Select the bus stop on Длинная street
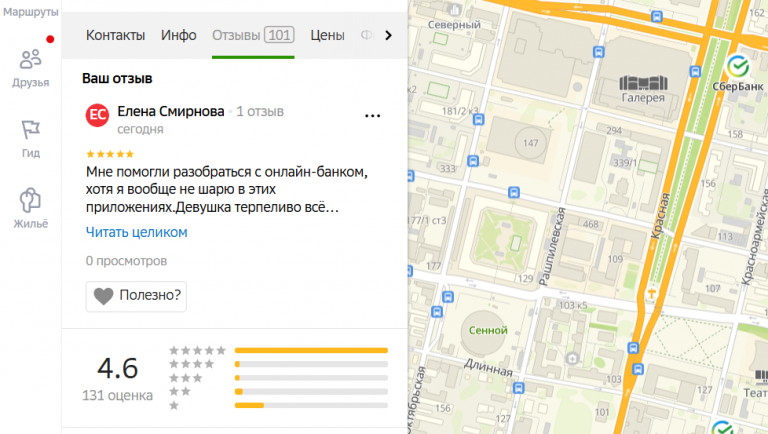 pos(519,388)
